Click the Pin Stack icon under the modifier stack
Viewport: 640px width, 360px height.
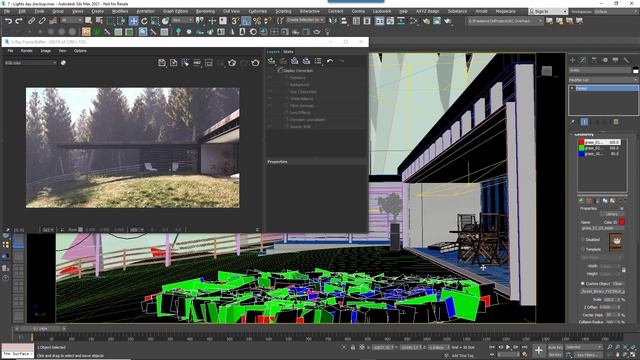pos(573,122)
